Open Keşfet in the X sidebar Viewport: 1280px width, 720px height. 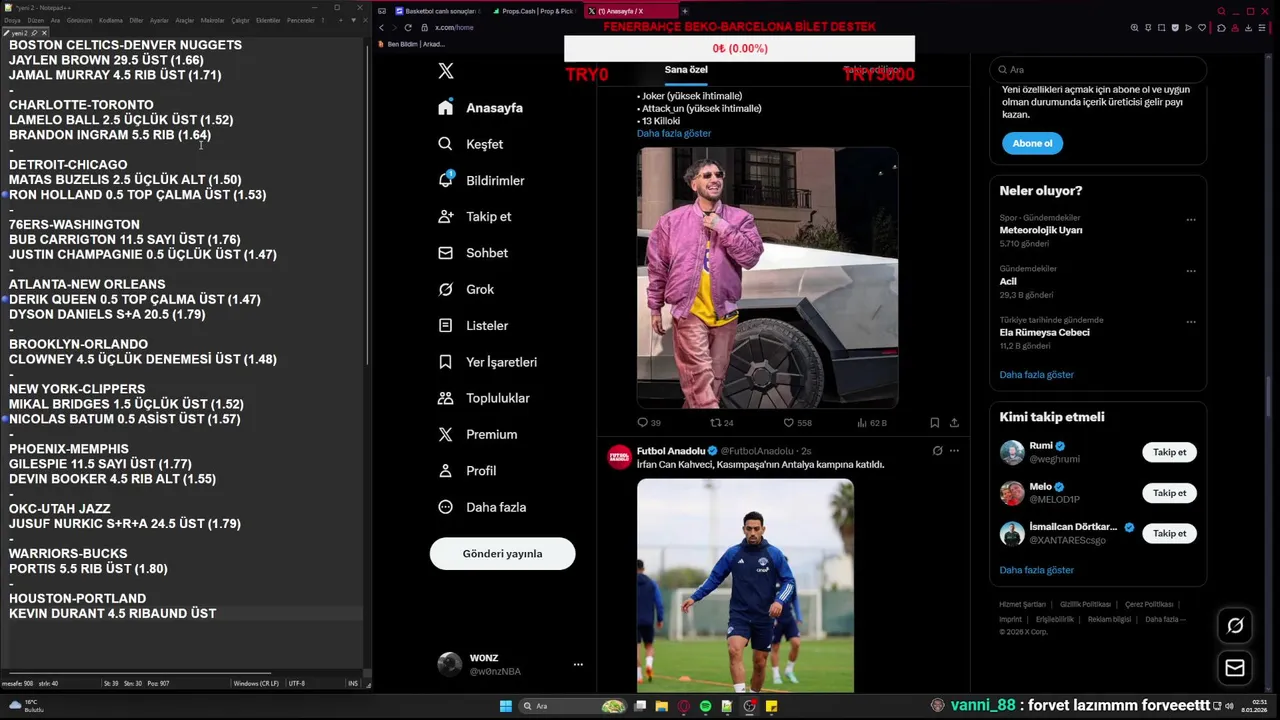click(471, 144)
